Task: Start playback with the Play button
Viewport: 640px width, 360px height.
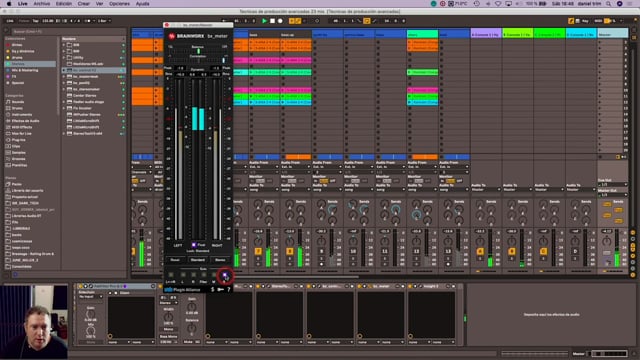Action: [x=264, y=21]
